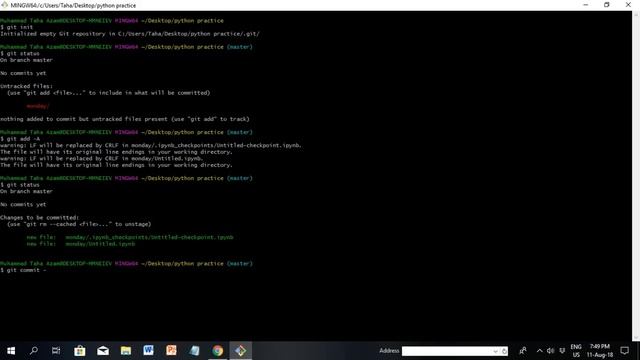Image resolution: width=640 pixels, height=360 pixels.
Task: Open the Mail app on the taskbar
Action: point(103,351)
